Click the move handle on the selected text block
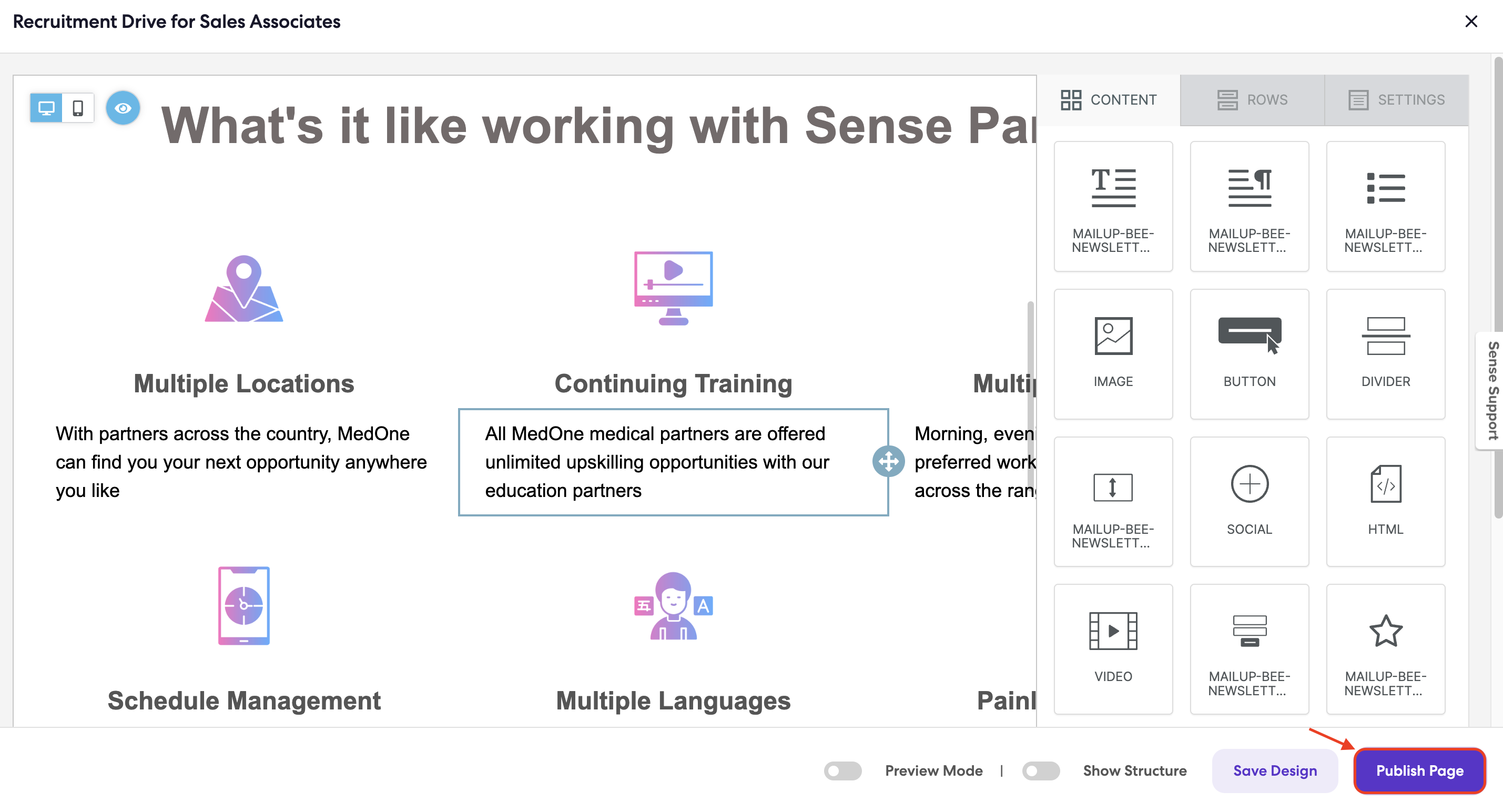 (888, 461)
